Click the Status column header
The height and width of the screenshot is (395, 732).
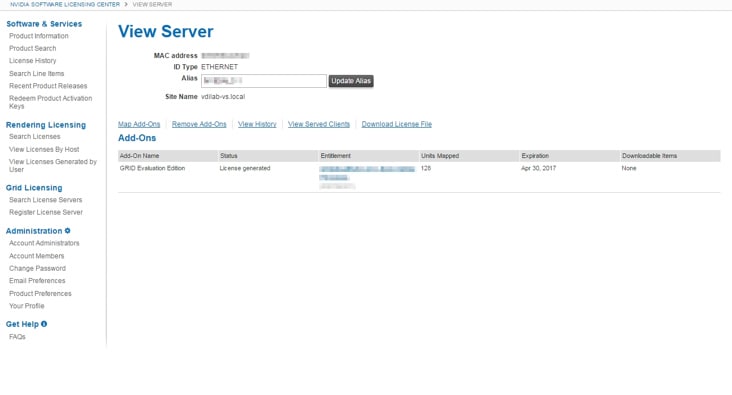[229, 156]
